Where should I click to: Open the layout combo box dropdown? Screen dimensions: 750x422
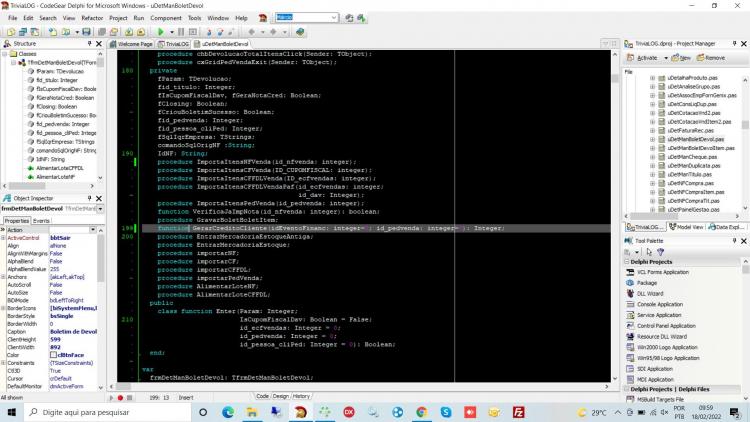[x=333, y=18]
